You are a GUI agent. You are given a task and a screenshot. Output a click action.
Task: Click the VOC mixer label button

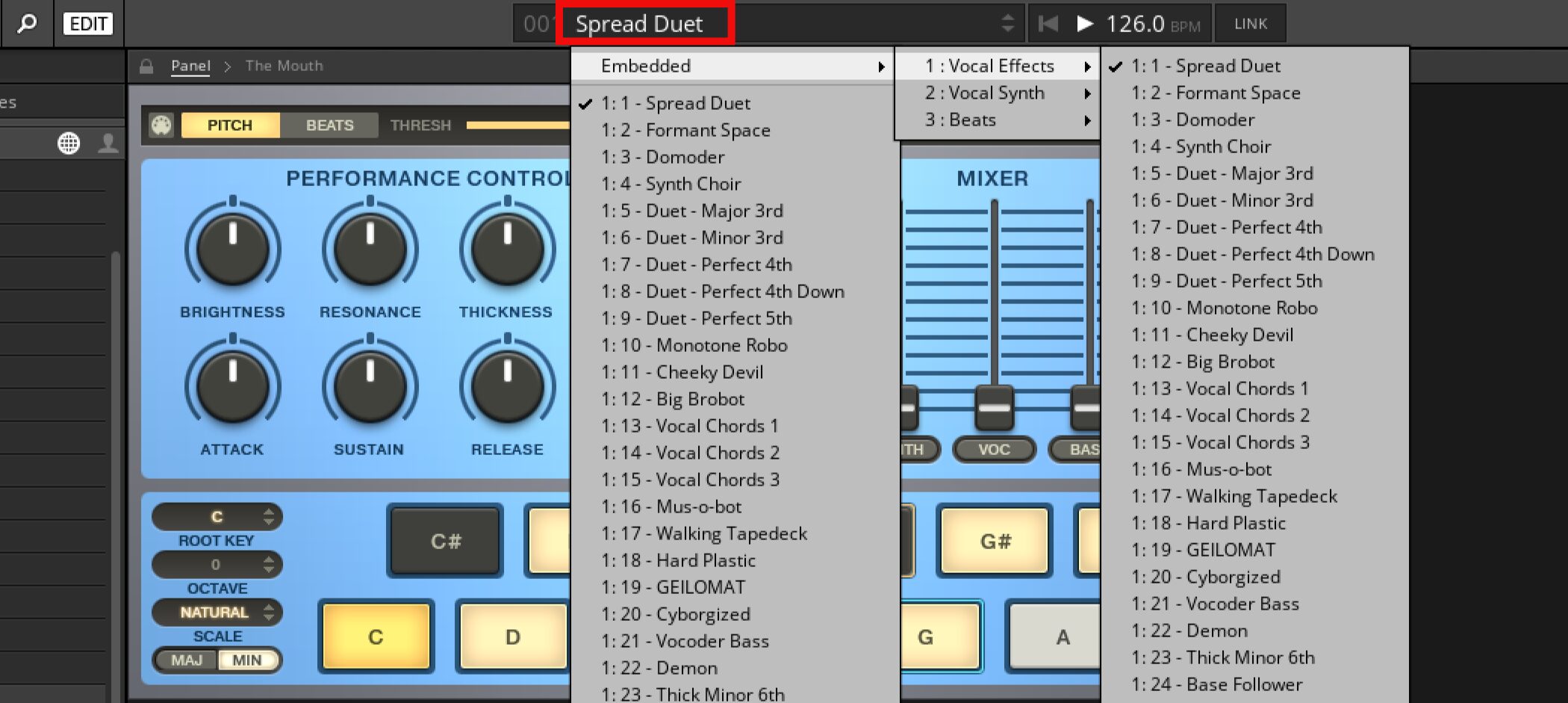click(x=995, y=449)
